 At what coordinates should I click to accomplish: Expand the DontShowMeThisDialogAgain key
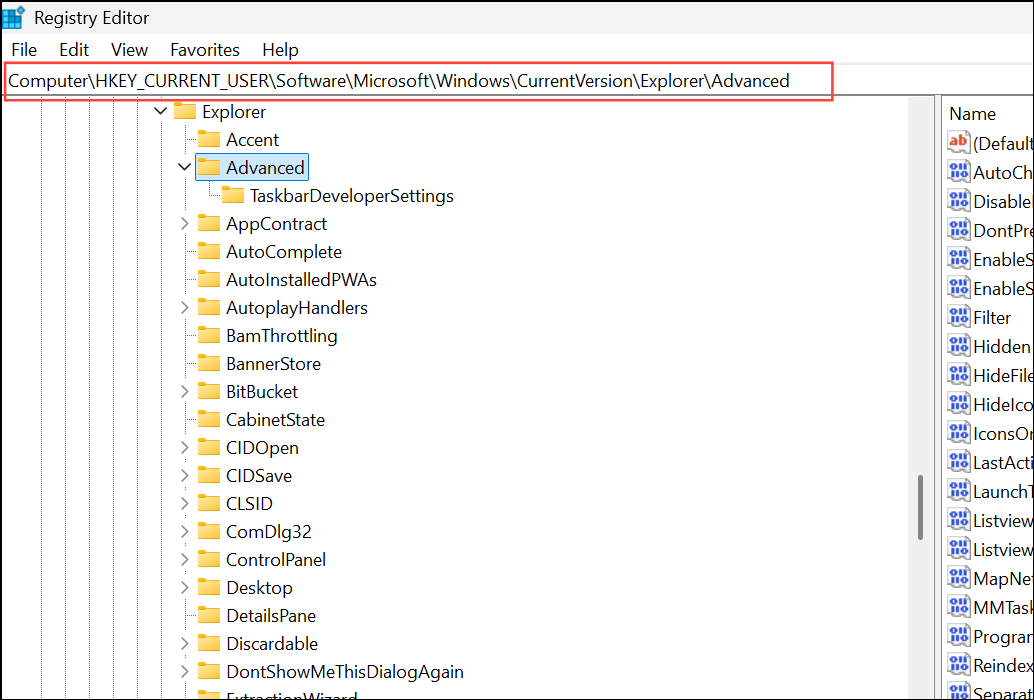click(185, 672)
